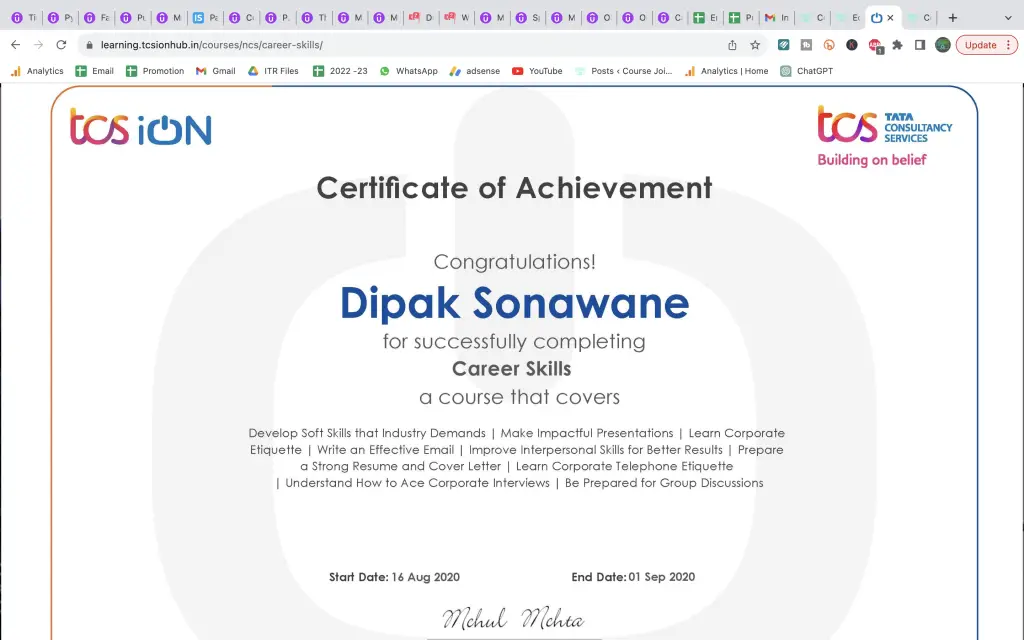Click the 'a course that covers' line
Viewport: 1024px width, 640px height.
coord(519,397)
